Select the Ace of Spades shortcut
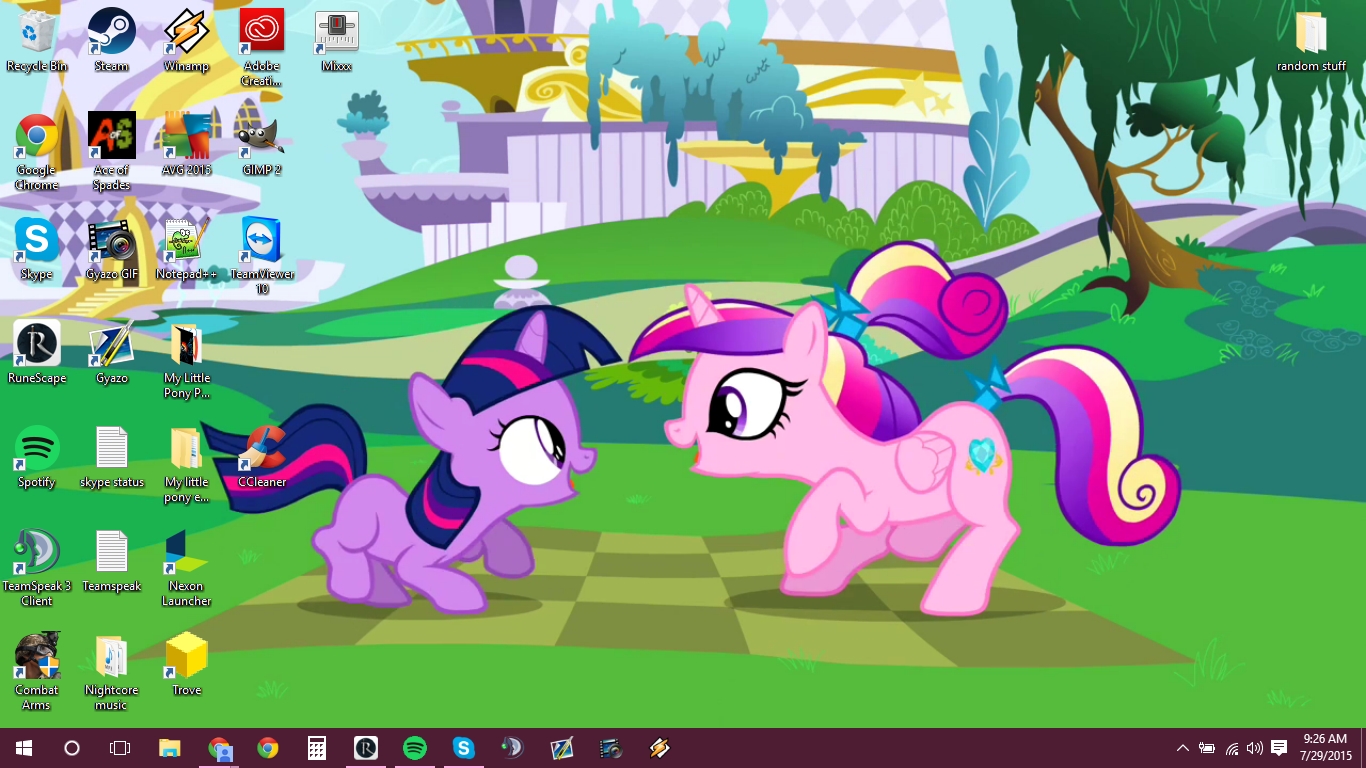The width and height of the screenshot is (1366, 768). click(x=112, y=152)
